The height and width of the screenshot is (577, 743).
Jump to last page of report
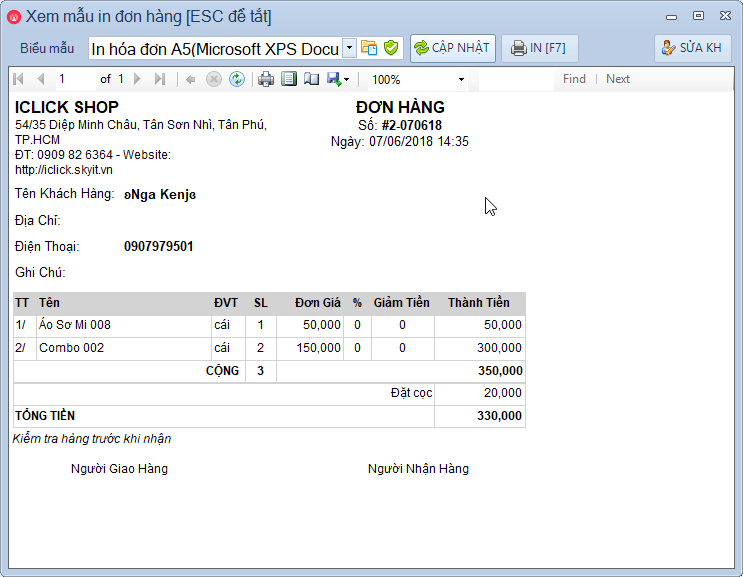coord(160,79)
